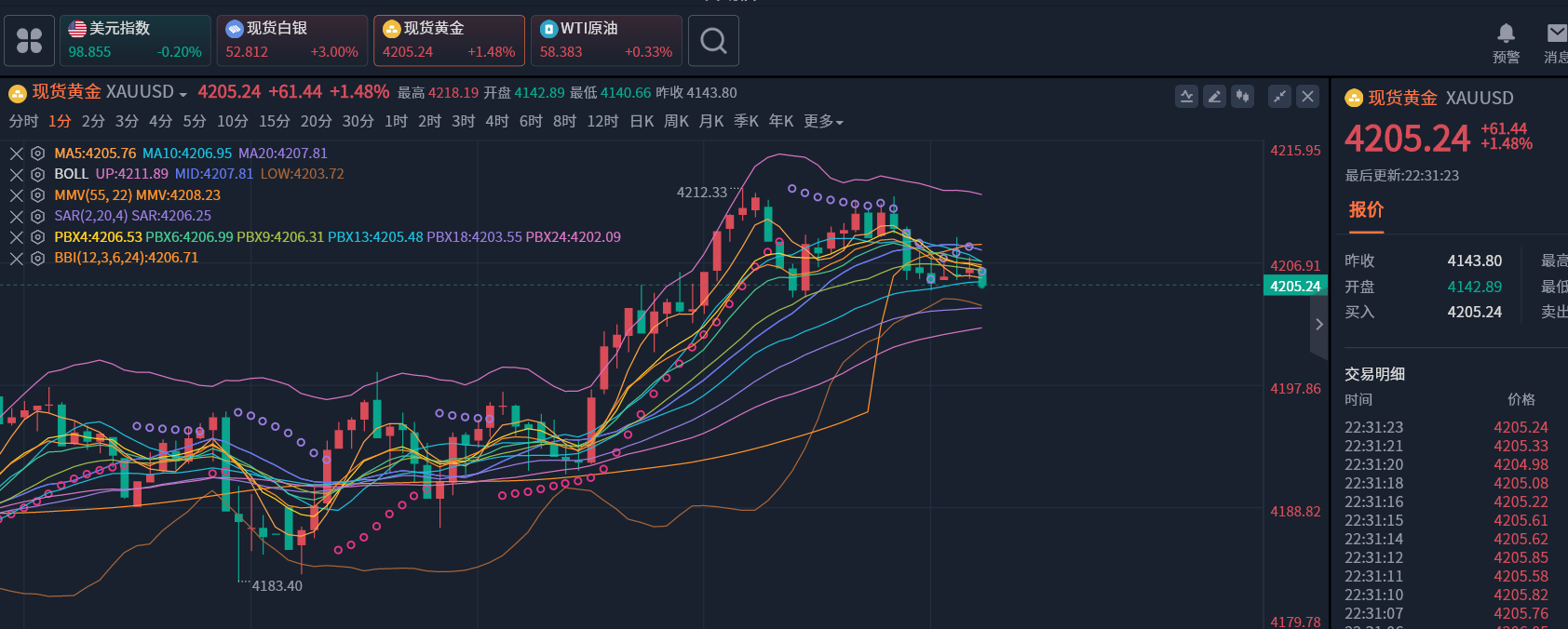Viewport: 1568px width, 629px height.
Task: Switch to the 5分 timeframe
Action: point(194,122)
